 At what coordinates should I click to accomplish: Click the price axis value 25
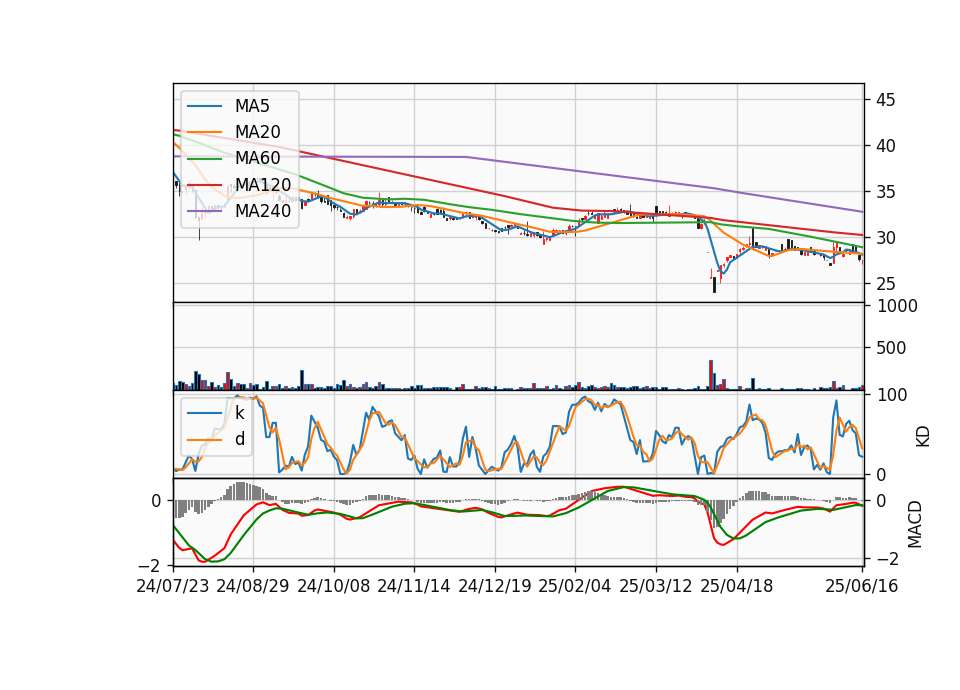pos(886,283)
